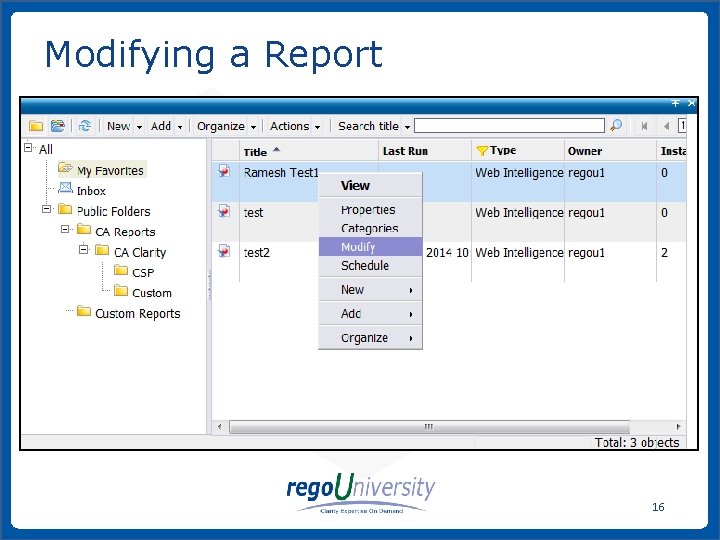The height and width of the screenshot is (540, 720).
Task: Sort by the Last Run column header
Action: click(426, 151)
